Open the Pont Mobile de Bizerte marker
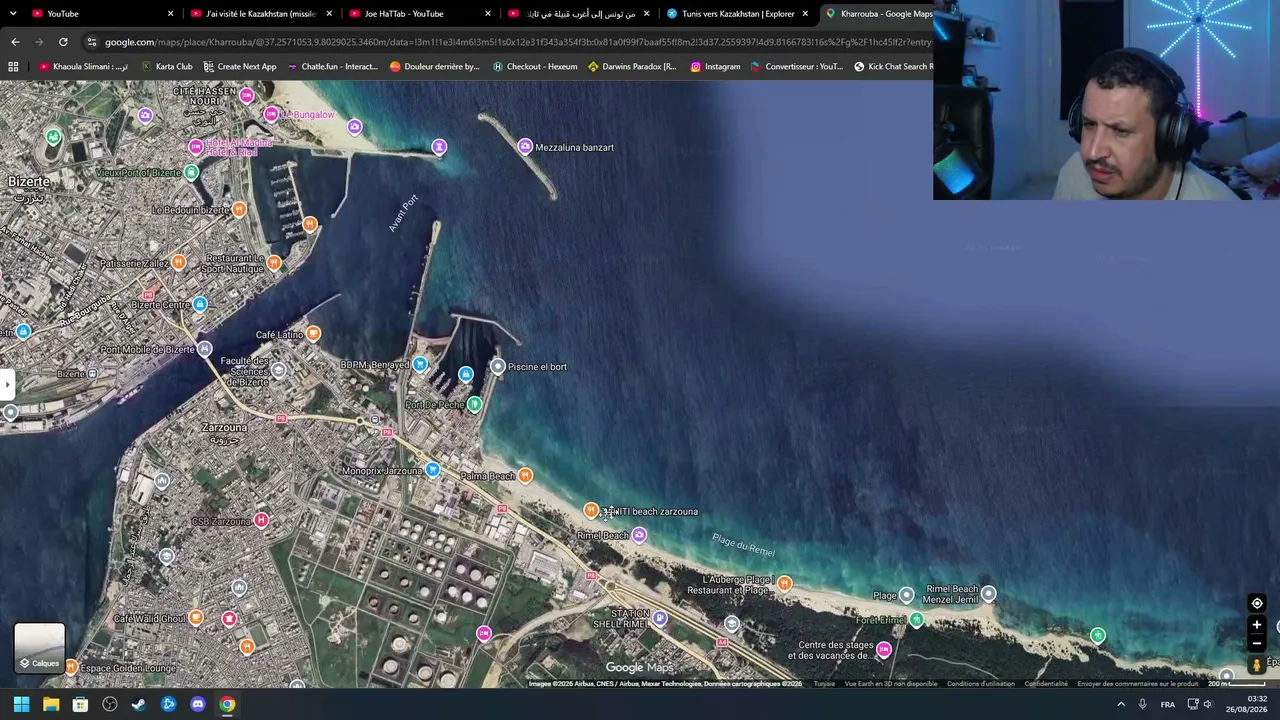Image resolution: width=1280 pixels, height=720 pixels. point(204,349)
